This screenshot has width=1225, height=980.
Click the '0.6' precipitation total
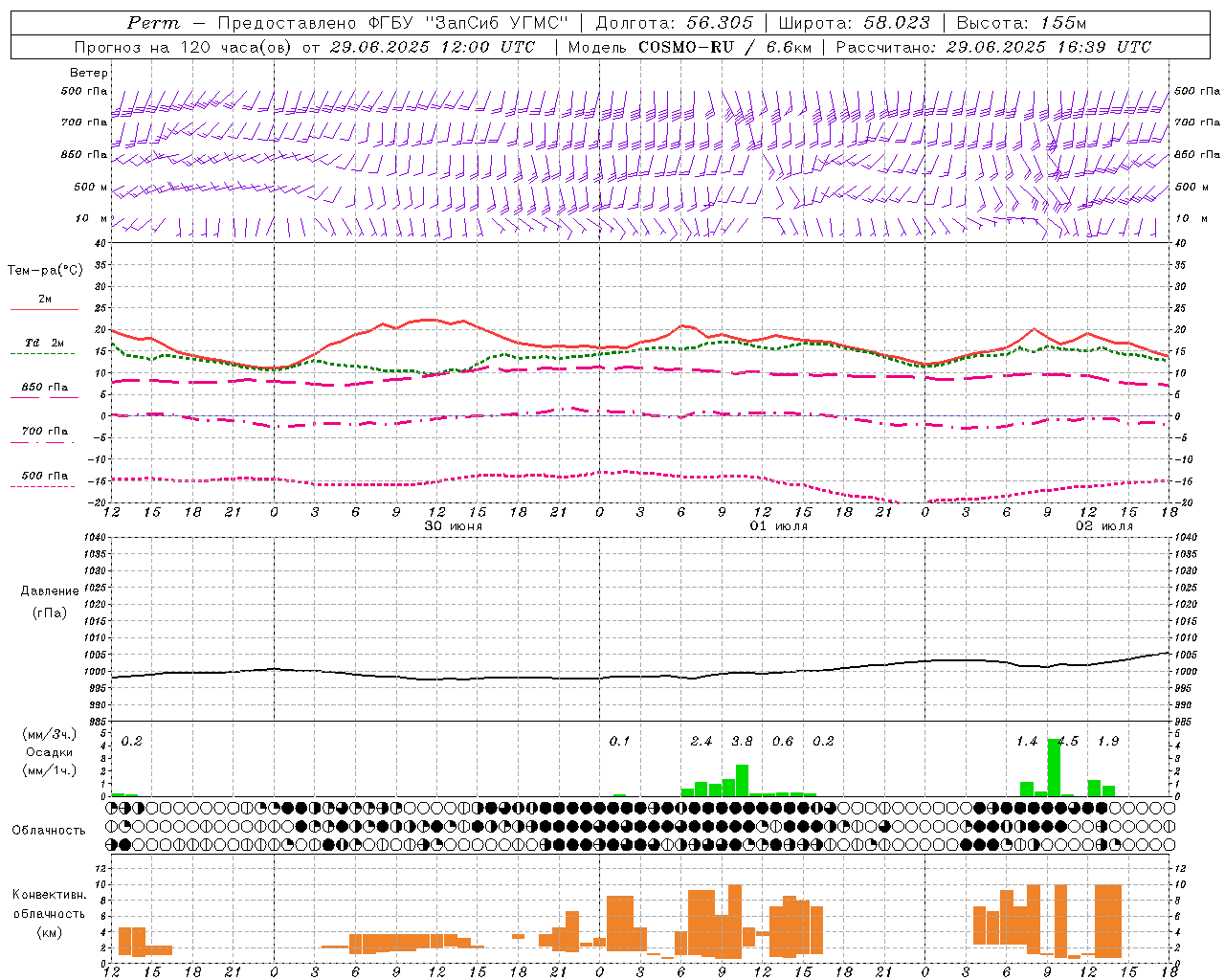coord(783,742)
